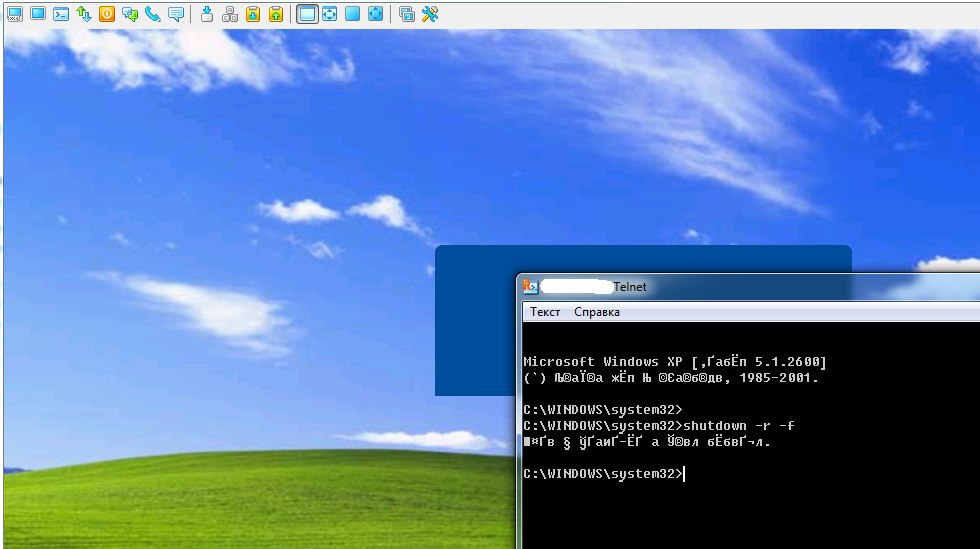980x549 pixels.
Task: Open Text Chat icon
Action: (130, 14)
